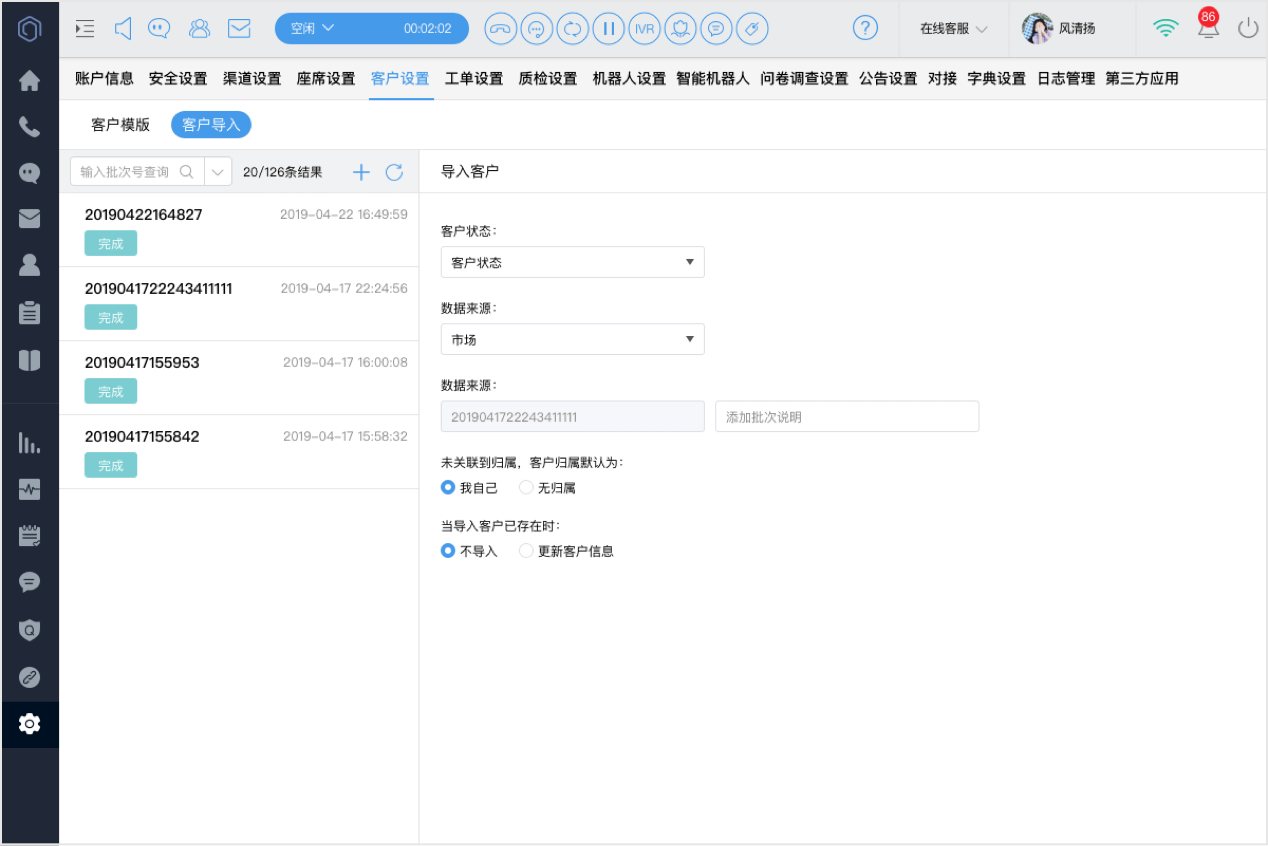Open the monitoring pulse icon in the sidebar
This screenshot has width=1268, height=846.
tap(30, 489)
